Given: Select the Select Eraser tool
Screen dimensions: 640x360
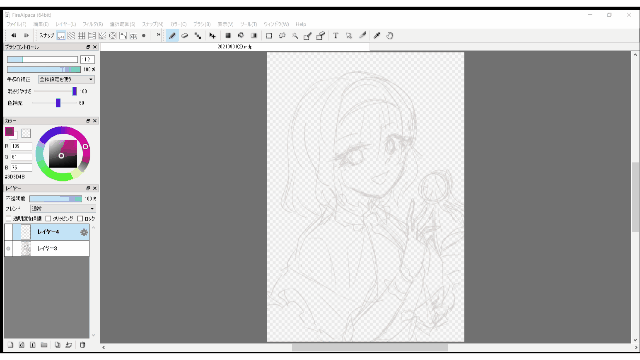Looking at the screenshot, I should coord(320,36).
